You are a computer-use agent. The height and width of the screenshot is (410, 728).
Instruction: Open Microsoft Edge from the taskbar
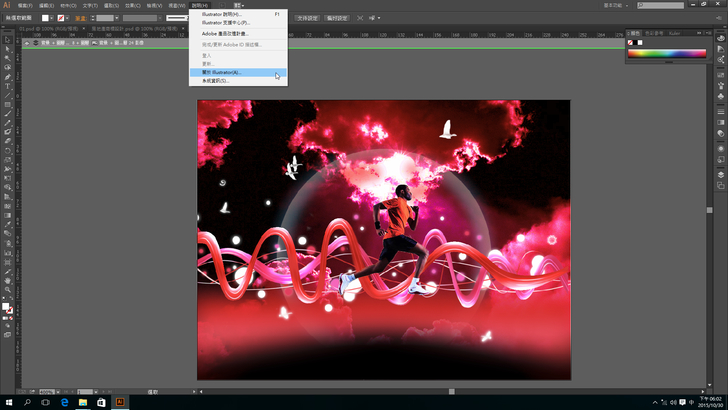62,401
